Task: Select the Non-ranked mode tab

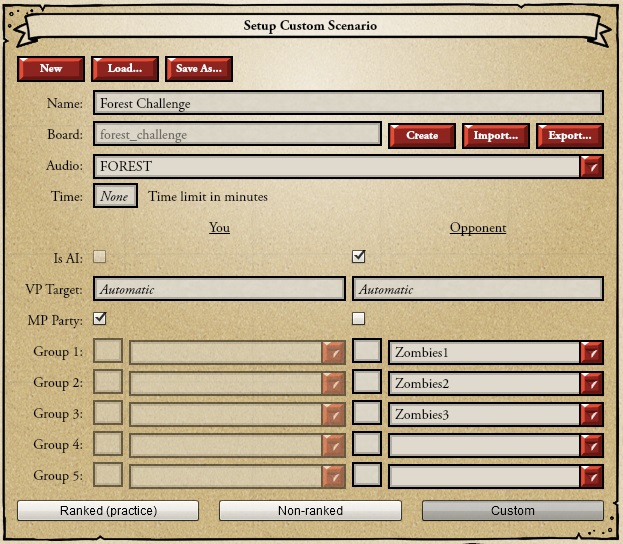Action: point(310,511)
